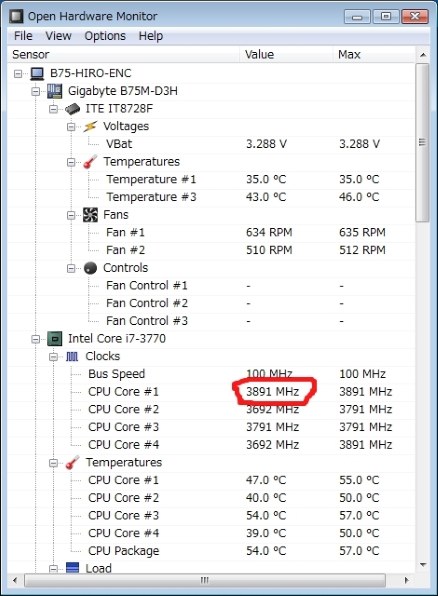Viewport: 438px width, 596px height.
Task: Collapse the Fans group
Action: point(71,216)
